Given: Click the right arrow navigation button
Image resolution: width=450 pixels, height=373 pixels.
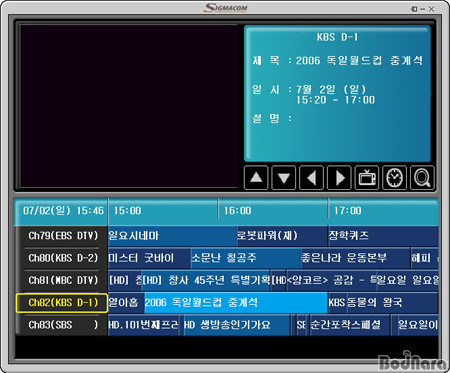Looking at the screenshot, I should coord(339,178).
